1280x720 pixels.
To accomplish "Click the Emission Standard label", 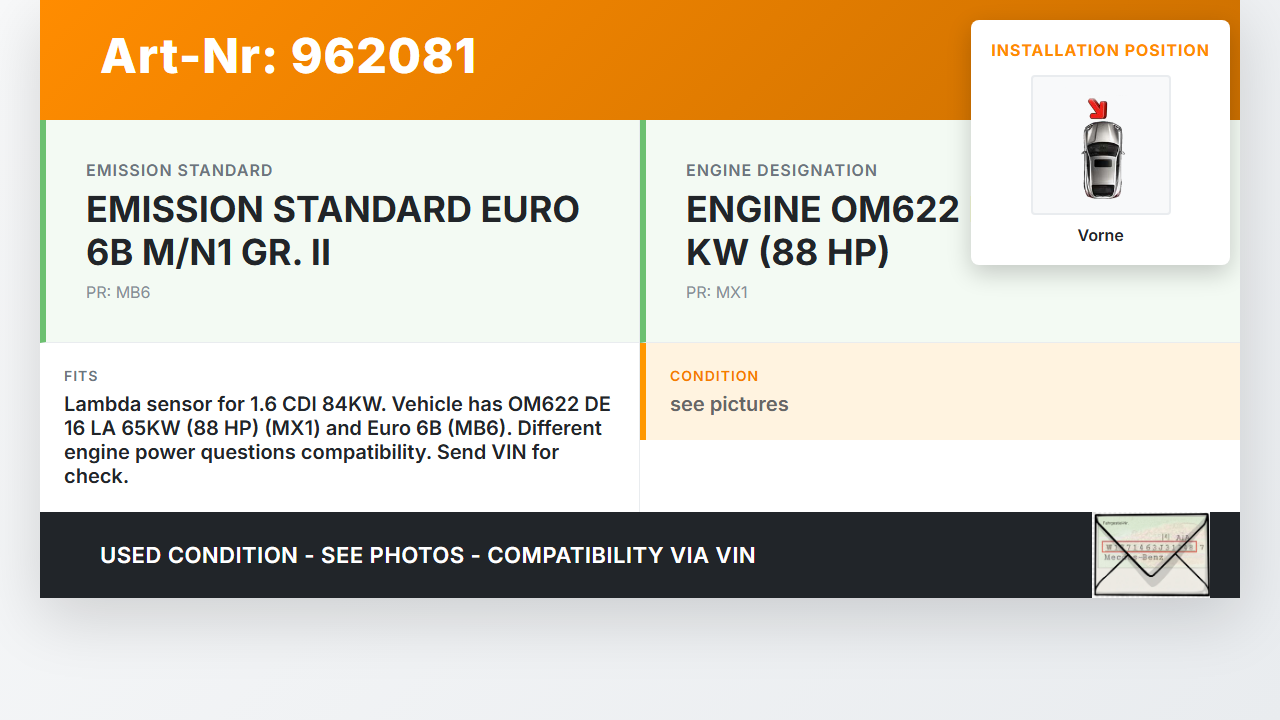I will 179,170.
